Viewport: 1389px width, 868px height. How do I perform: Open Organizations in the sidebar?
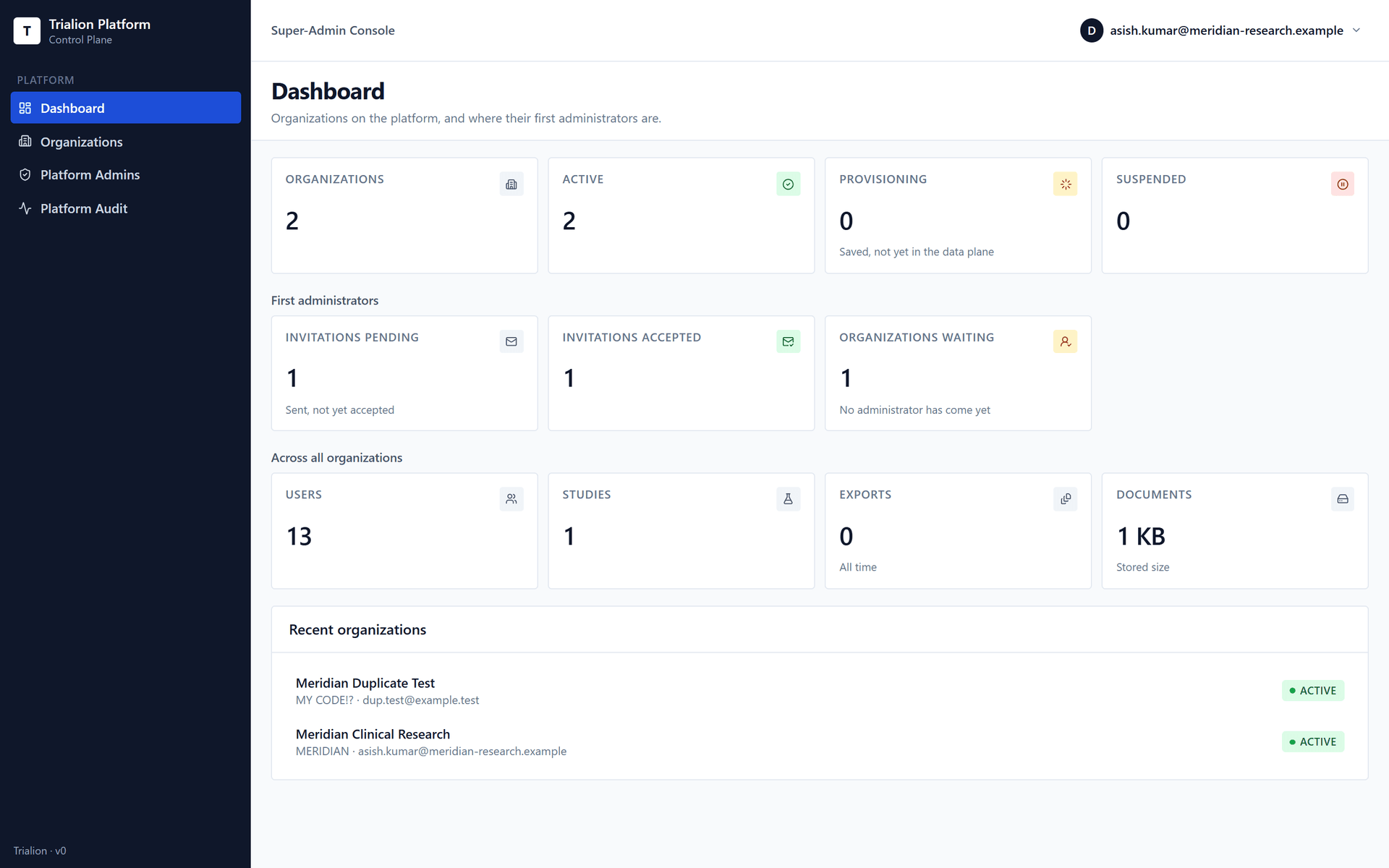tap(126, 142)
